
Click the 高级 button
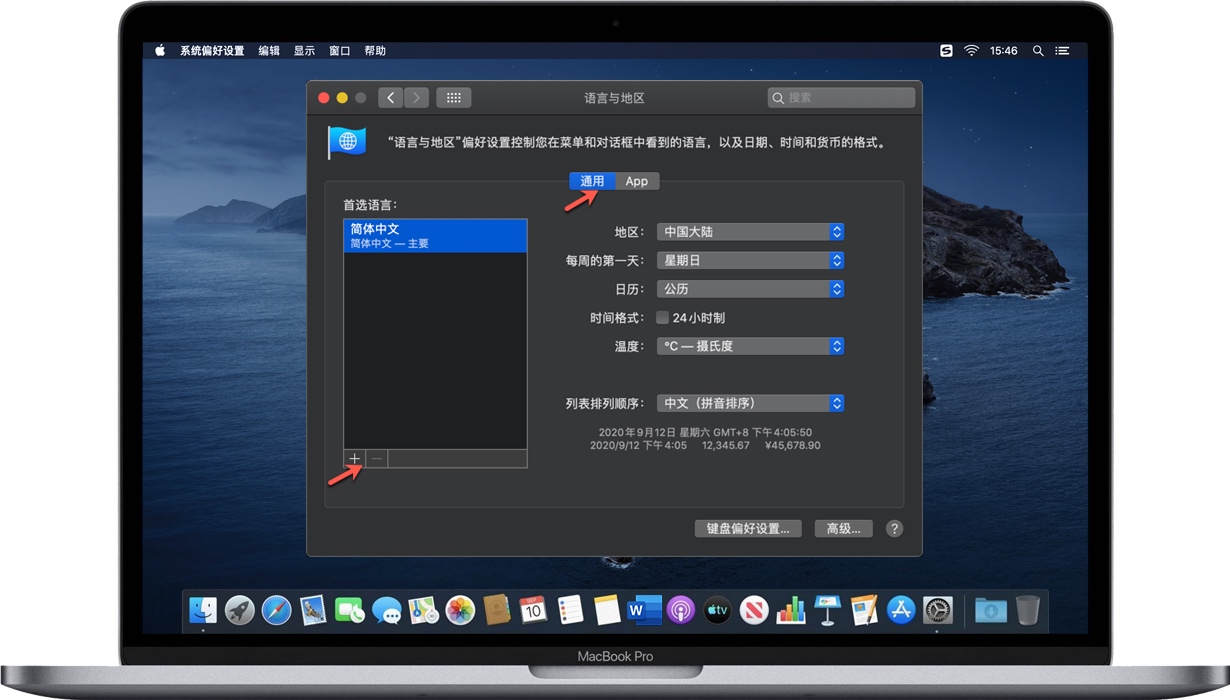pos(843,528)
